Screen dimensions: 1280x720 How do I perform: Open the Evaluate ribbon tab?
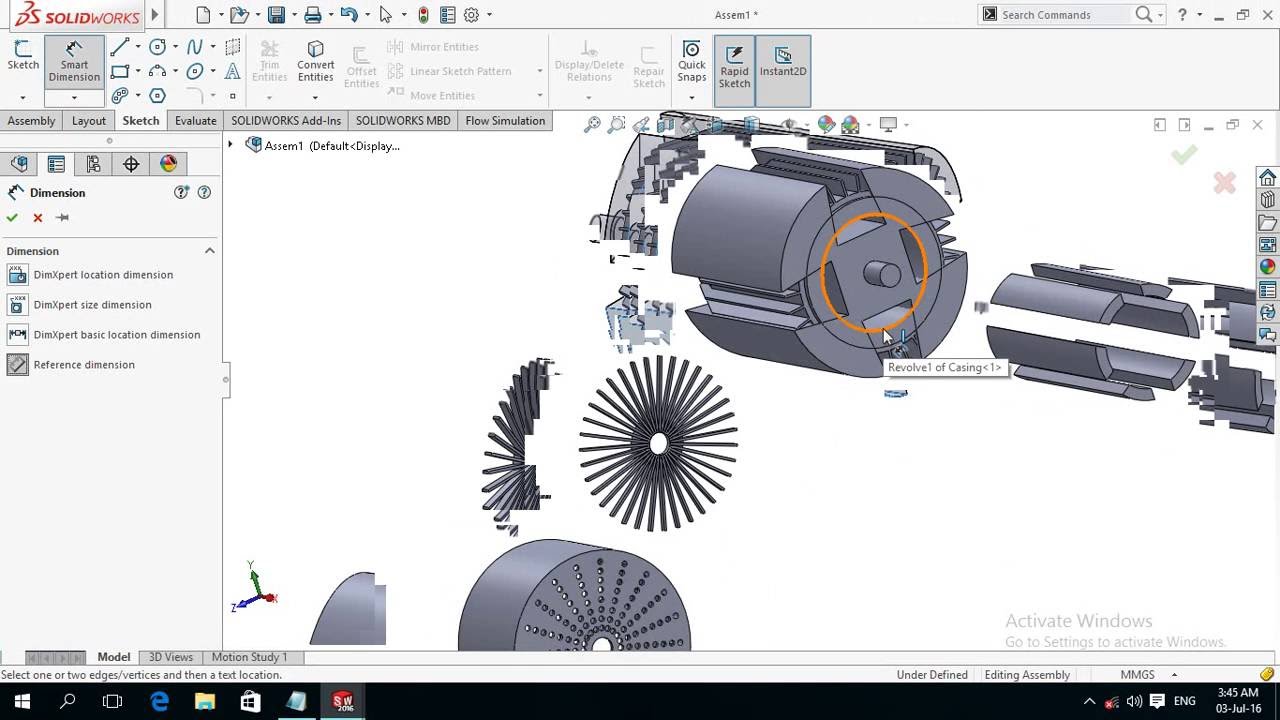coord(196,121)
